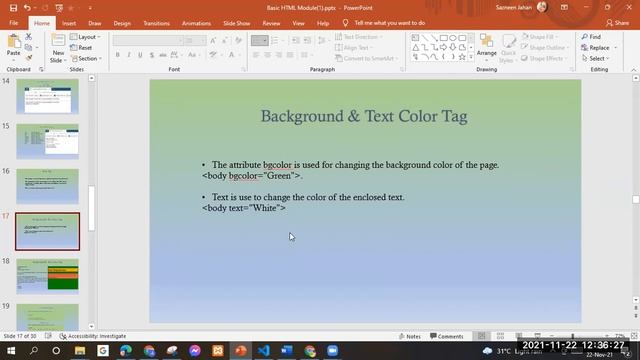The height and width of the screenshot is (360, 640).
Task: Switch to the Animations tab
Action: [196, 23]
